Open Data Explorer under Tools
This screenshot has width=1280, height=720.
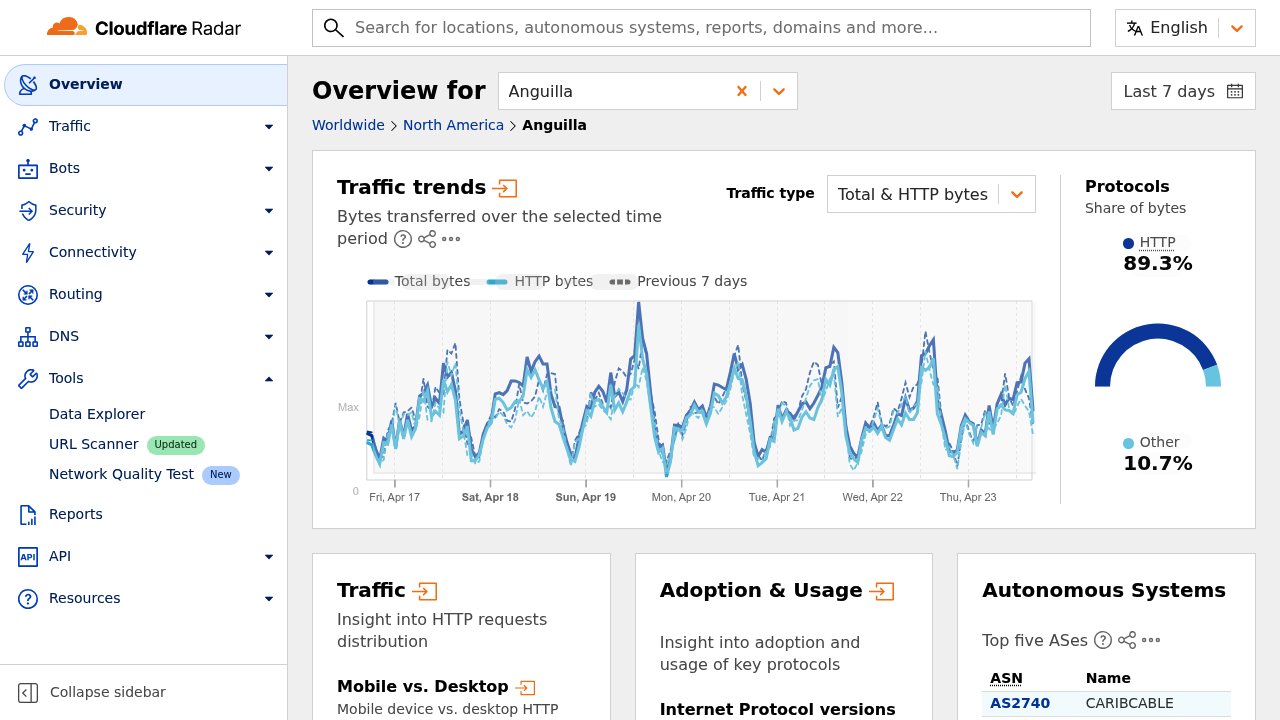97,414
